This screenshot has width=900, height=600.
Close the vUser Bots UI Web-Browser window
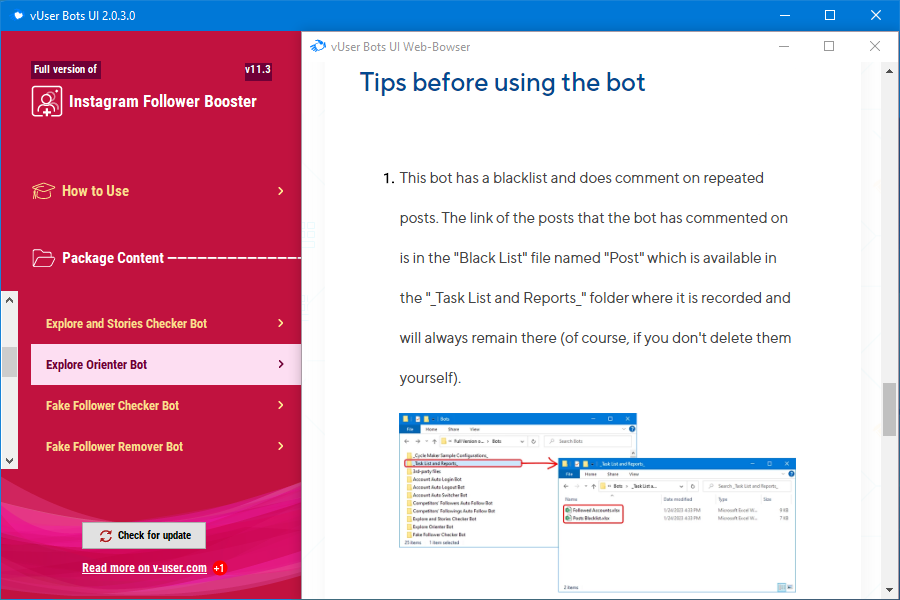(875, 47)
